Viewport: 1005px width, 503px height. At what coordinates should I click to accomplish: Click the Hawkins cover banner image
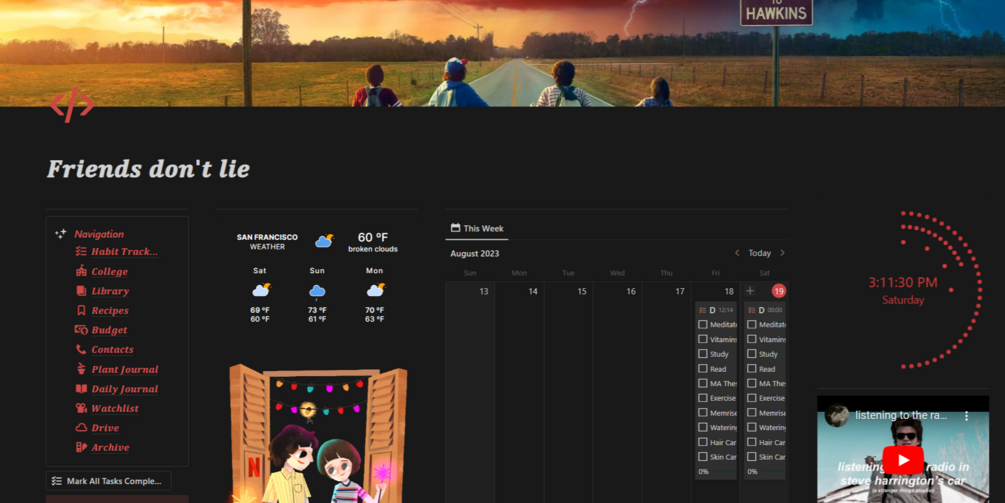click(502, 53)
